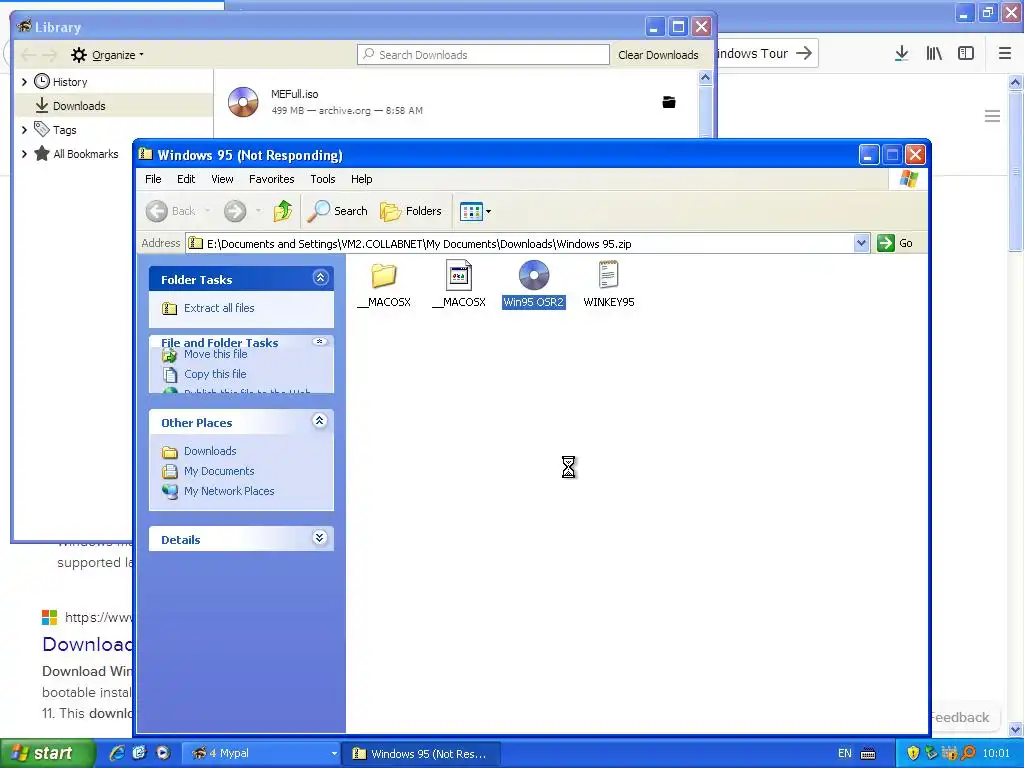Open the Favorites menu
Viewport: 1024px width, 768px height.
pos(271,179)
